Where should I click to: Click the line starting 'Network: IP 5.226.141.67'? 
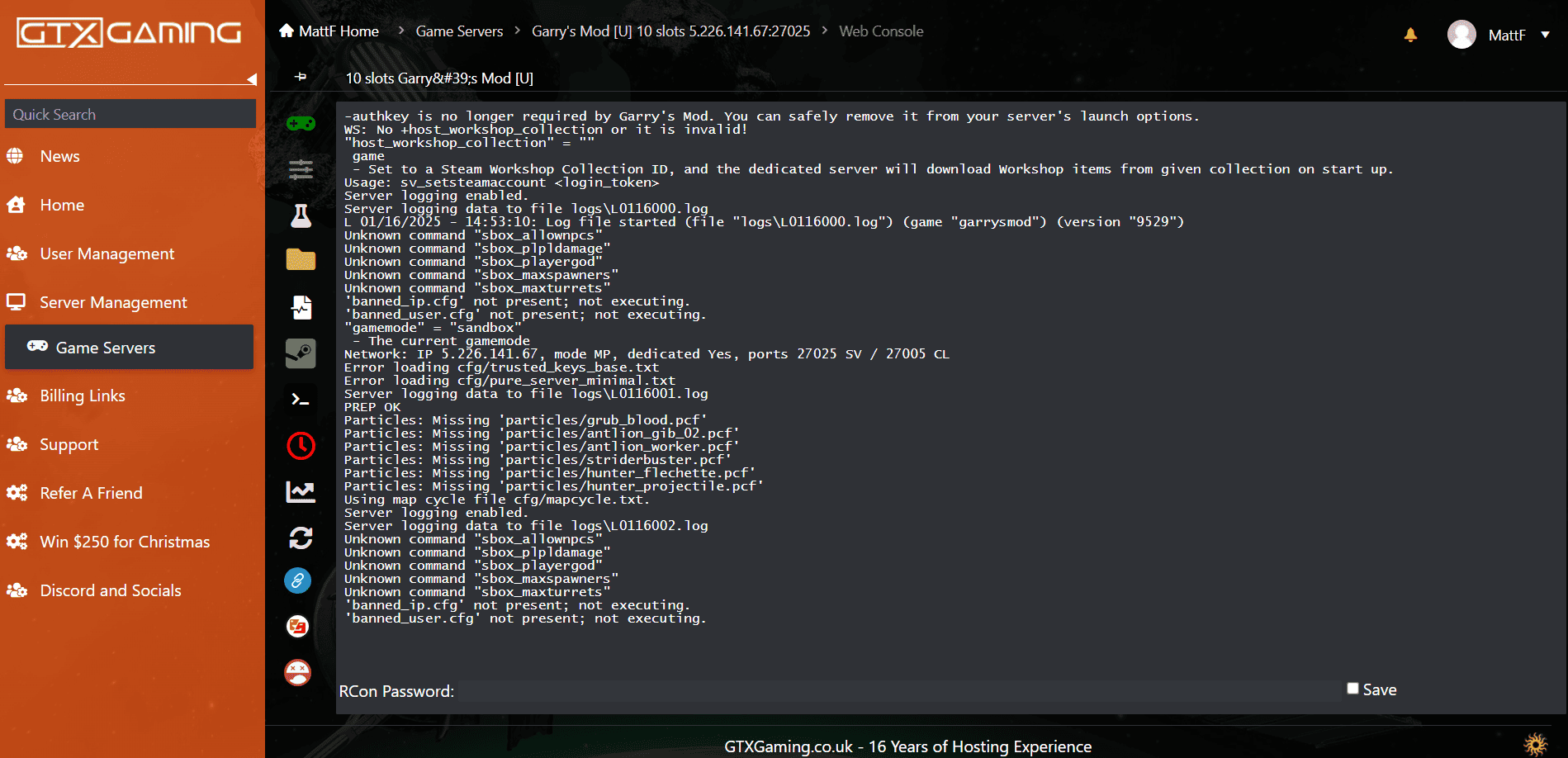[x=647, y=354]
